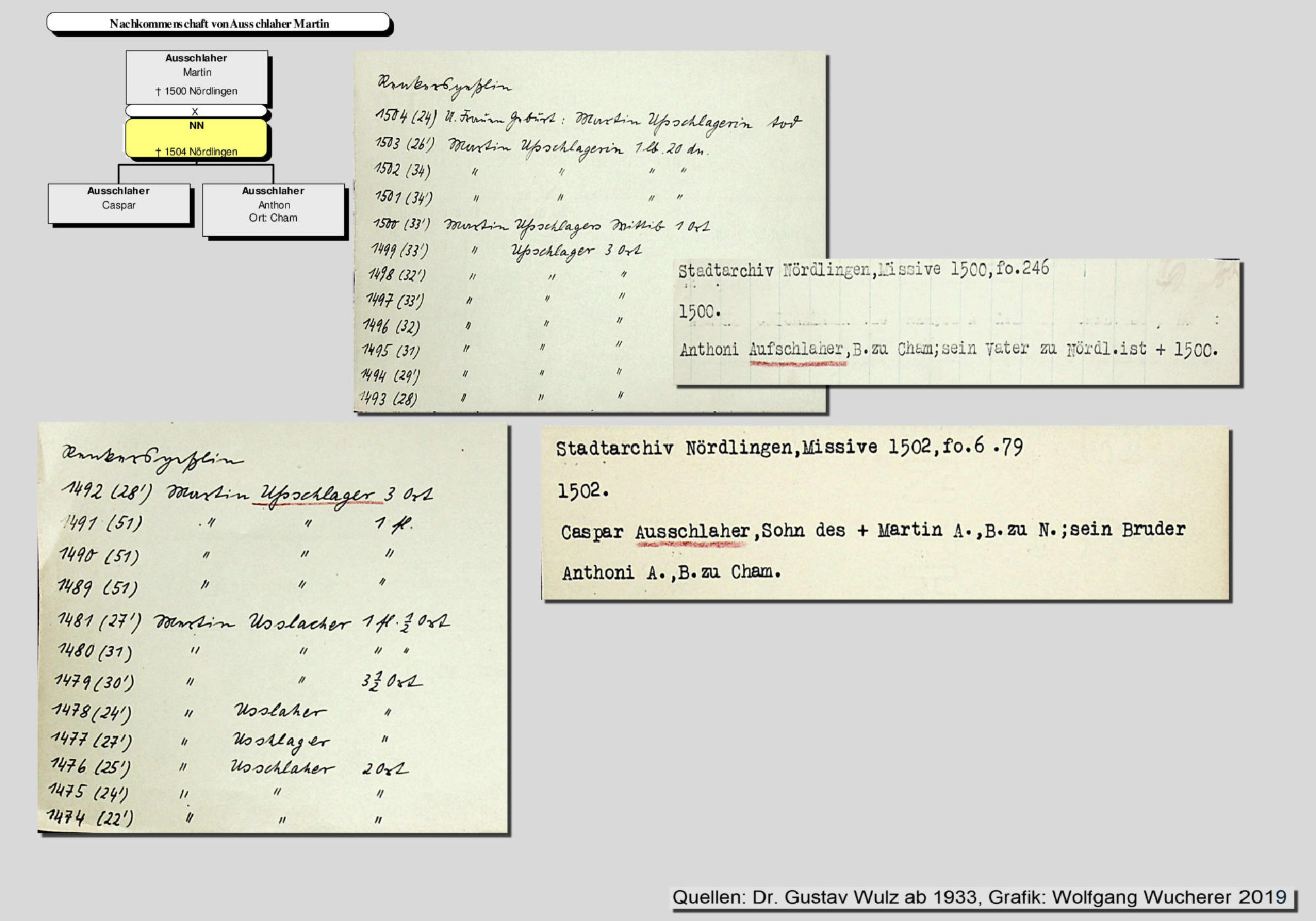The height and width of the screenshot is (921, 1316).
Task: Click the death date 1500 Nördlingen text
Action: [x=197, y=91]
